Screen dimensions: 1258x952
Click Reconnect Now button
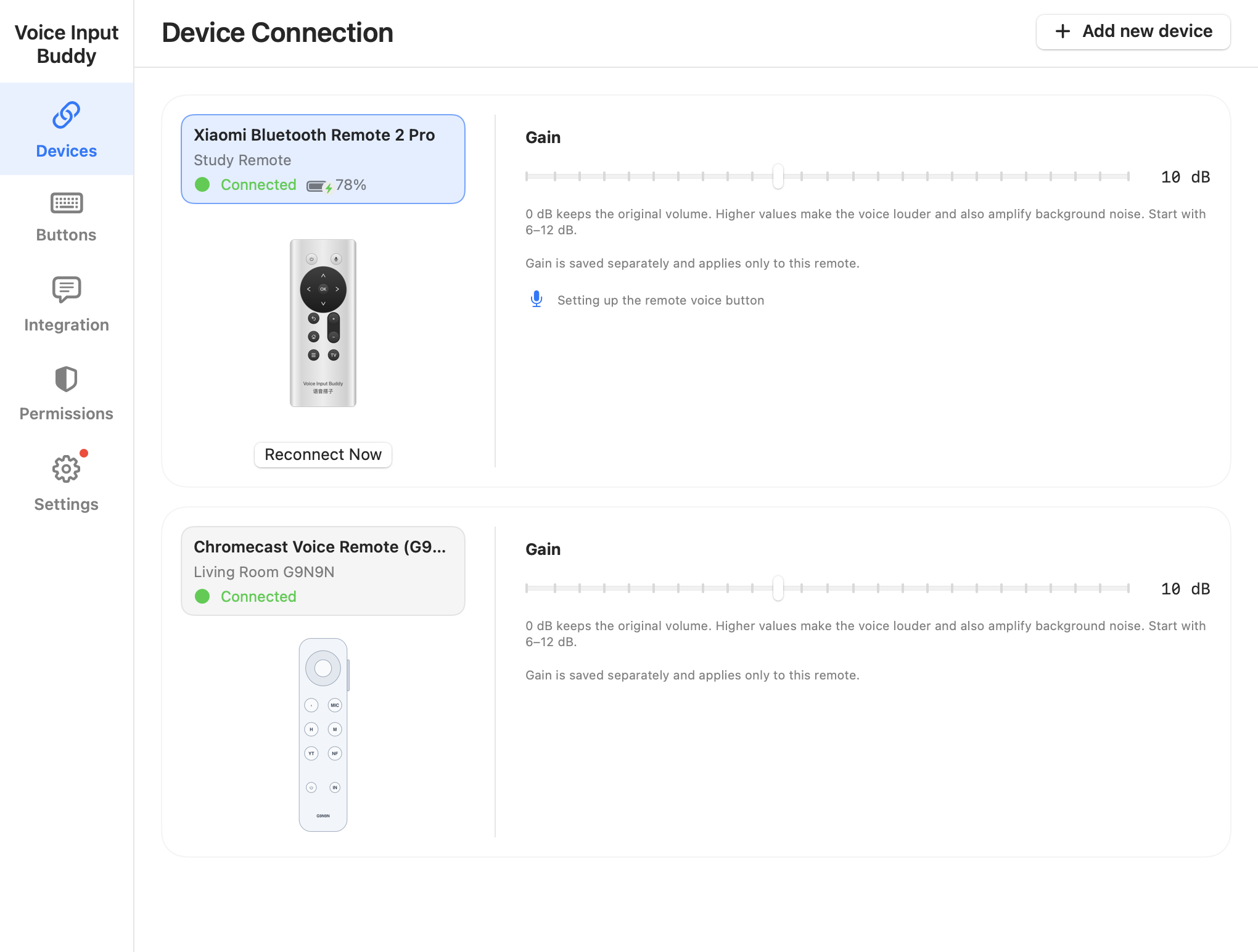pos(323,455)
